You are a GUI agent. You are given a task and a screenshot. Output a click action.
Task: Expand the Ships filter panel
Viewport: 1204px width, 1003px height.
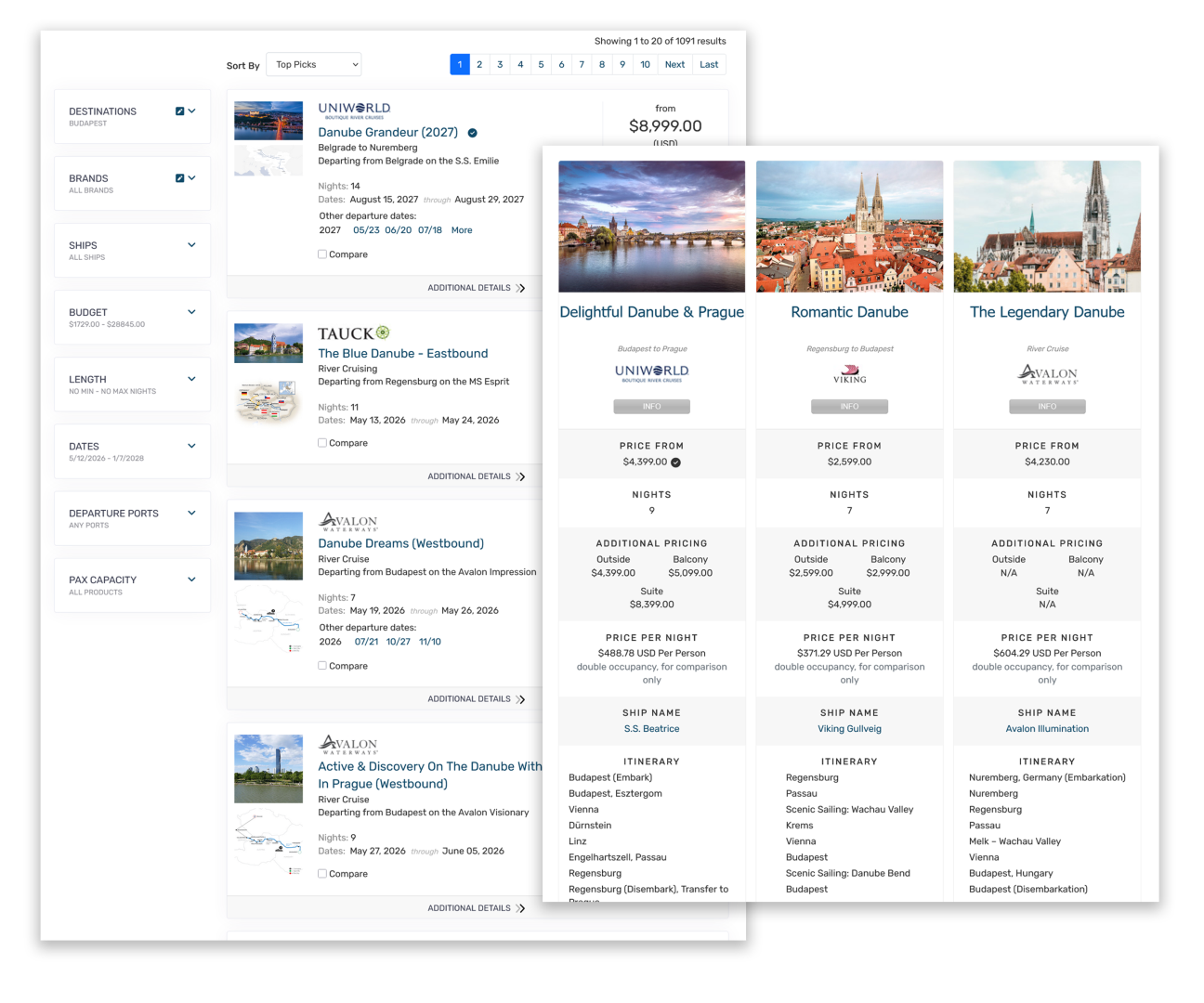coord(132,250)
